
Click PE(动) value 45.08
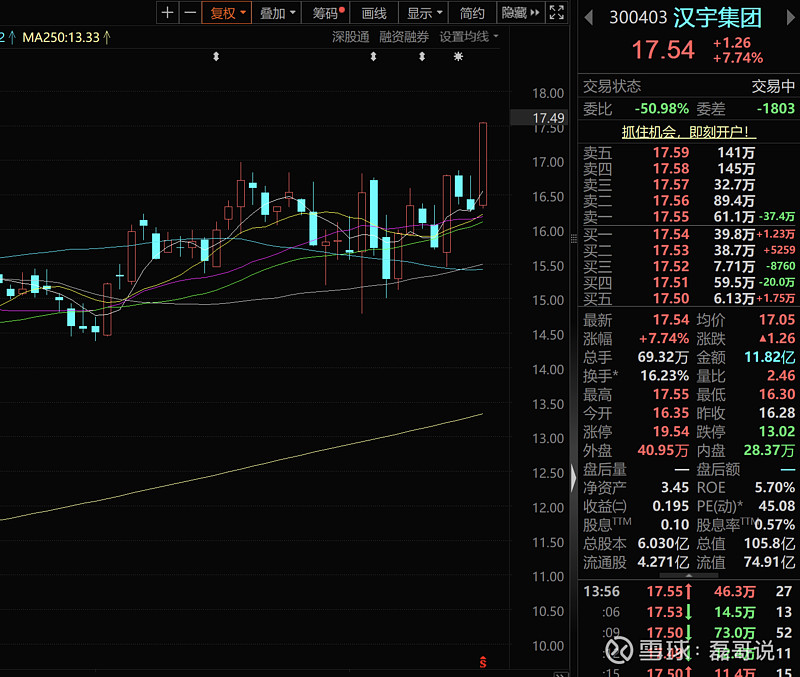pyautogui.click(x=777, y=506)
